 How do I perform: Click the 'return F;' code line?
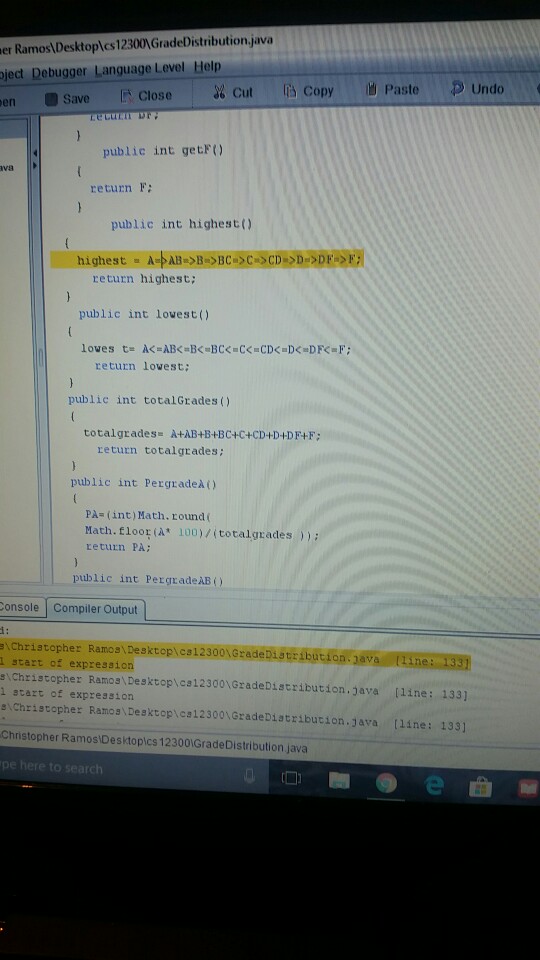(121, 188)
